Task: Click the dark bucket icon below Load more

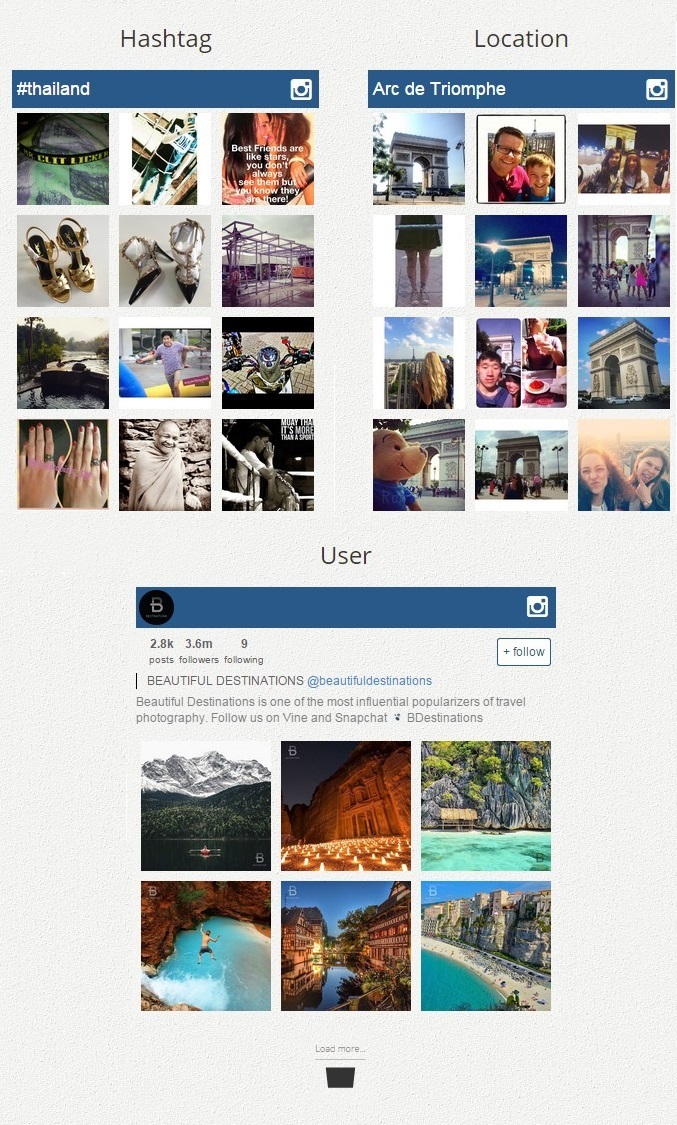Action: [x=340, y=1078]
